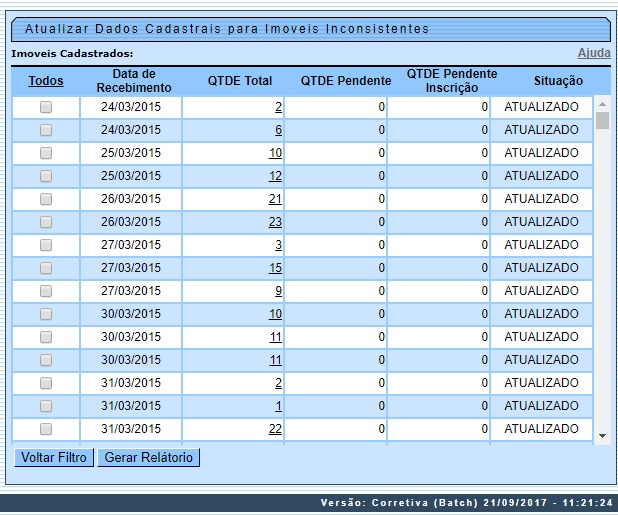Screen dimensions: 618x515
Task: Open the QTDE Total link with value 9
Action: (278, 291)
